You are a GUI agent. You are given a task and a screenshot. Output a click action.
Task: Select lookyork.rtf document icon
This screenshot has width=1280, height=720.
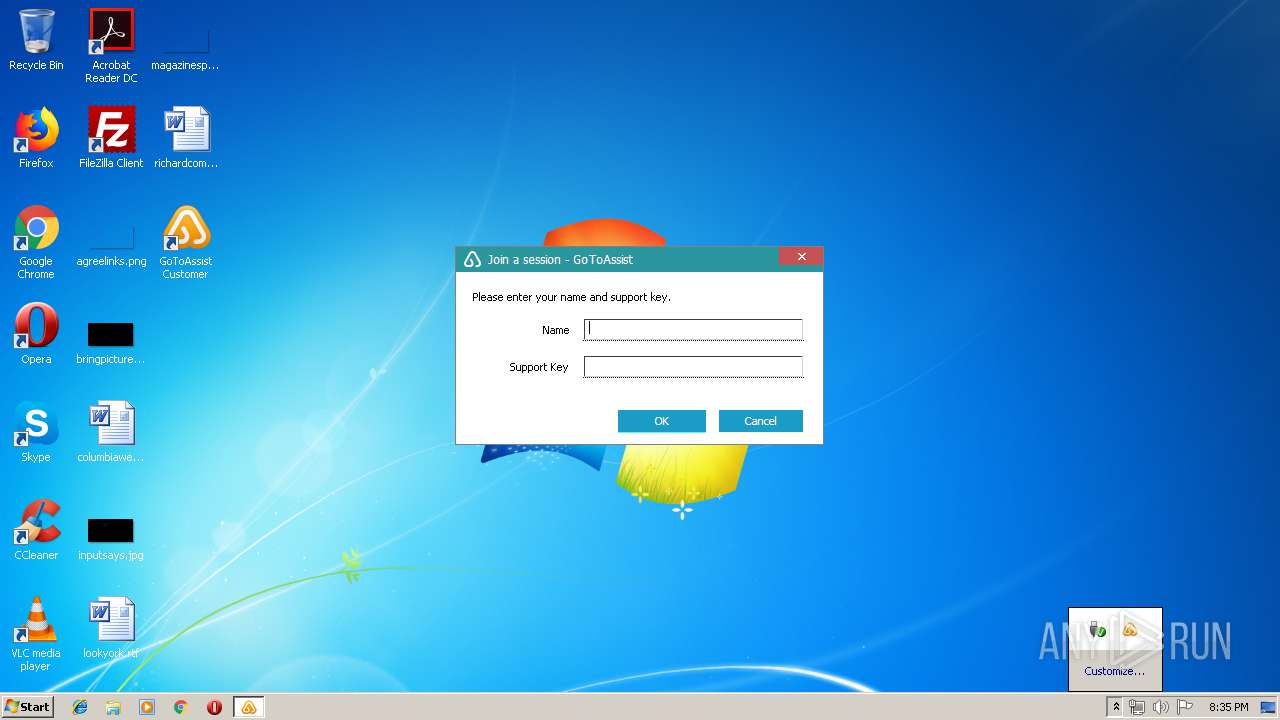(111, 628)
